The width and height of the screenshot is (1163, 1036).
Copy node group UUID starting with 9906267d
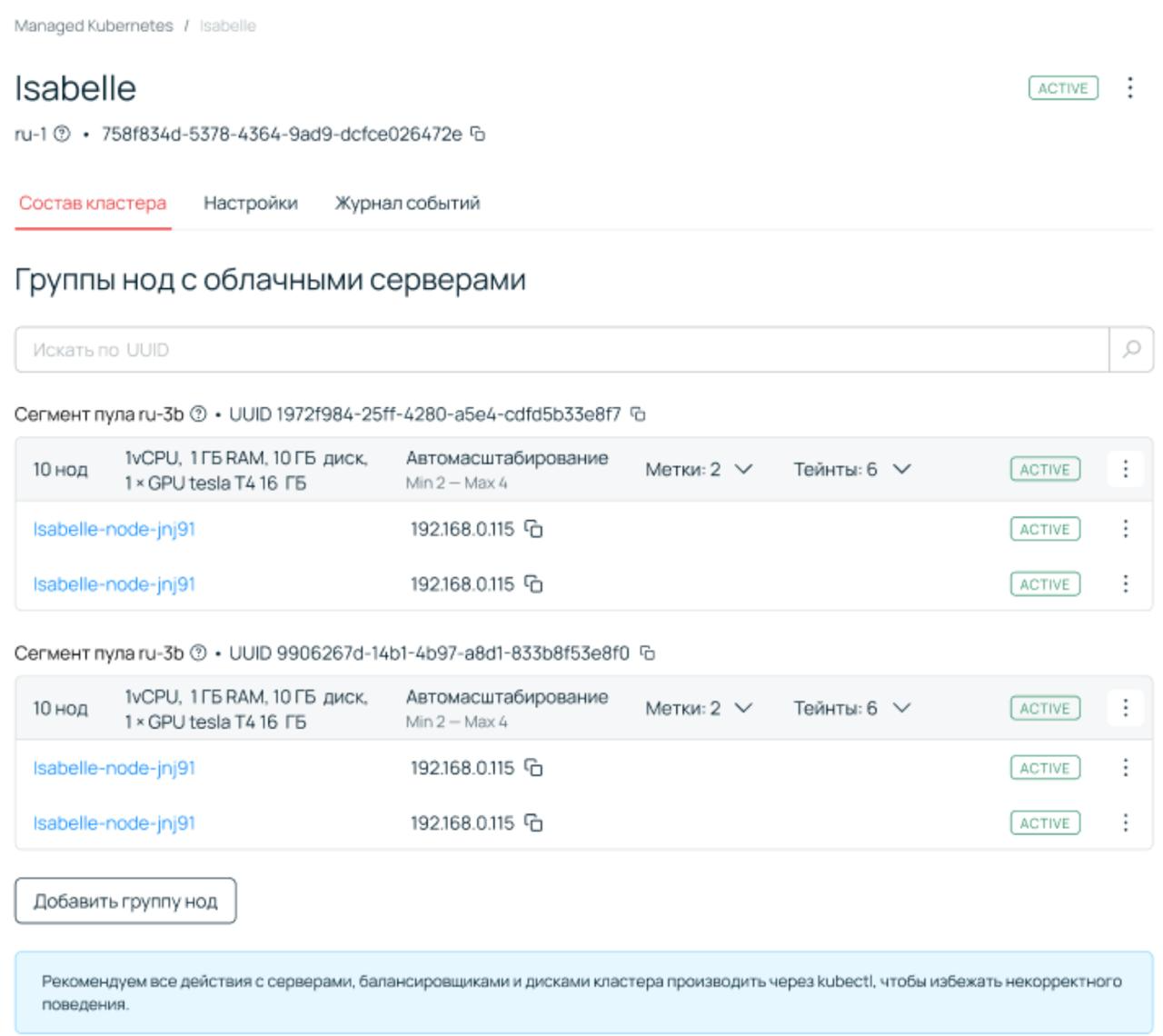point(648,653)
